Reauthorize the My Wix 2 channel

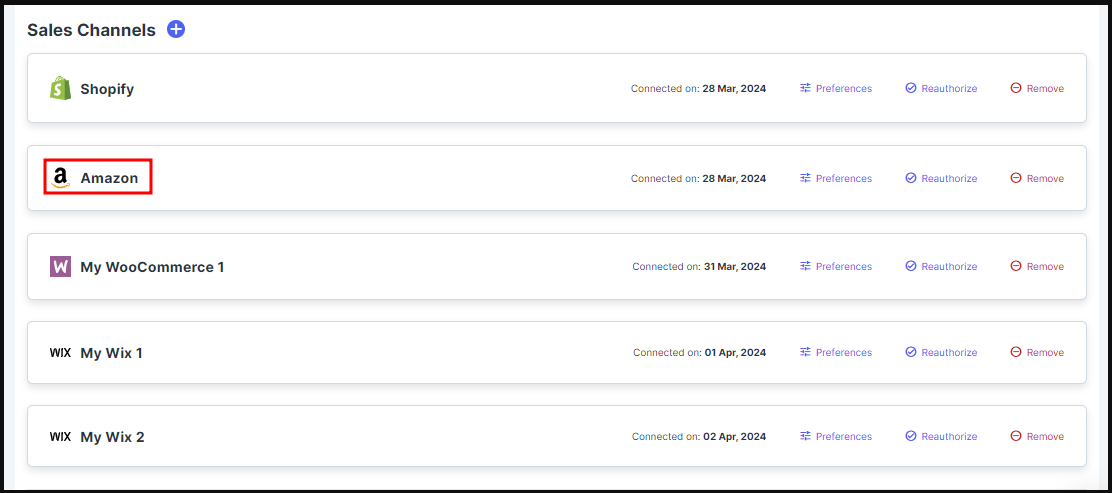(941, 436)
